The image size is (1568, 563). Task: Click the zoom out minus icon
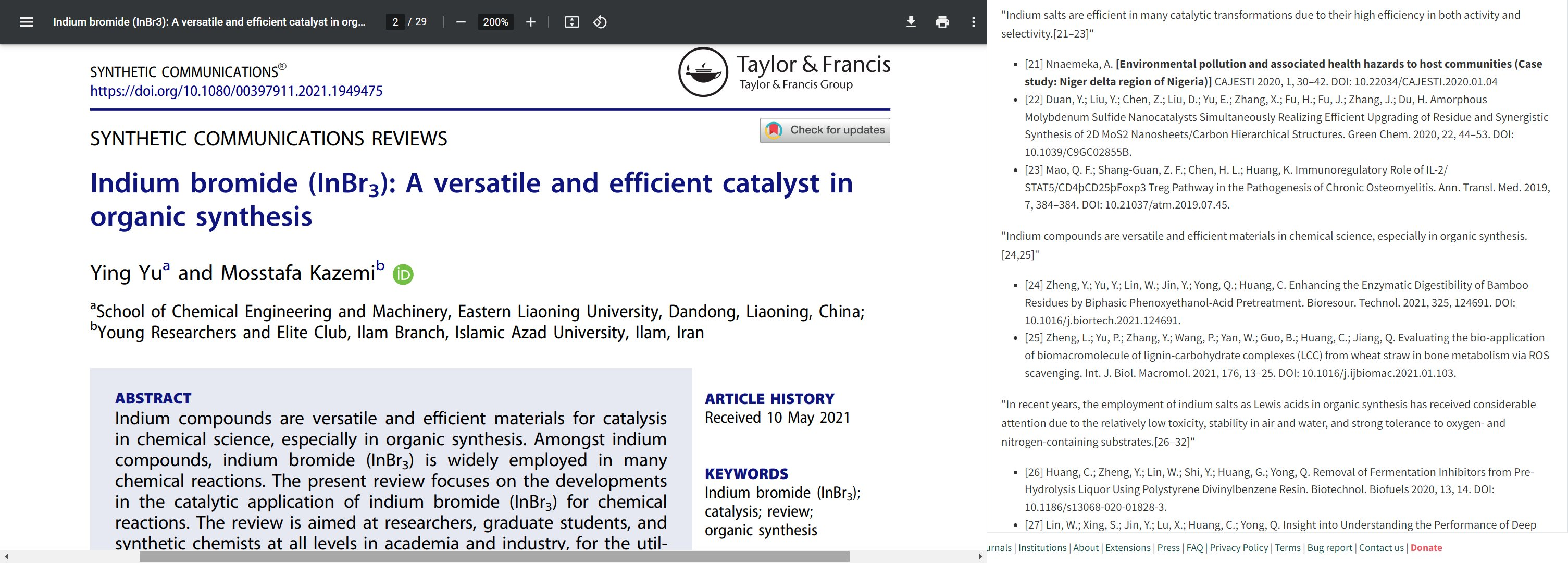[461, 22]
